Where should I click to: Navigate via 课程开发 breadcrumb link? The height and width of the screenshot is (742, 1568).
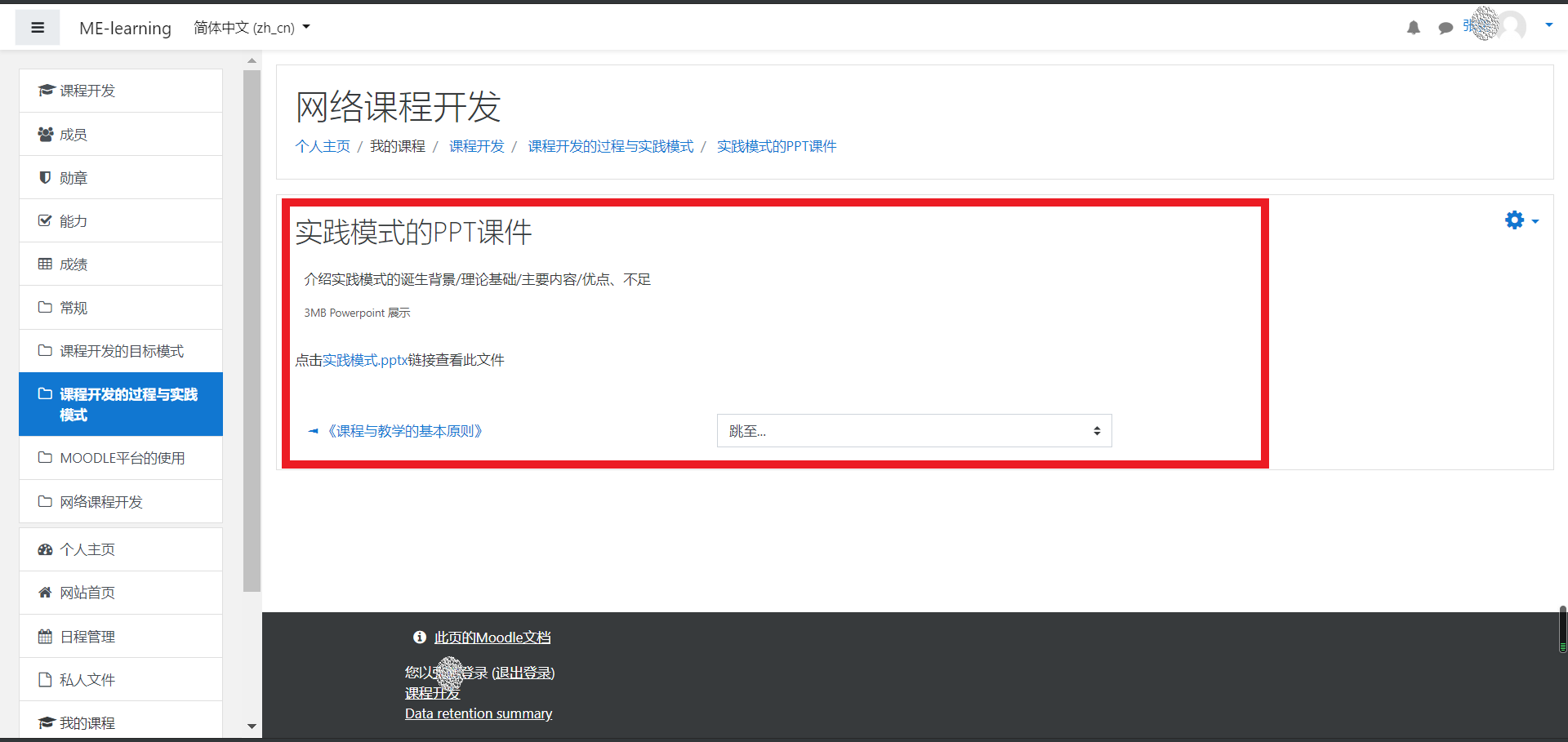tap(477, 146)
